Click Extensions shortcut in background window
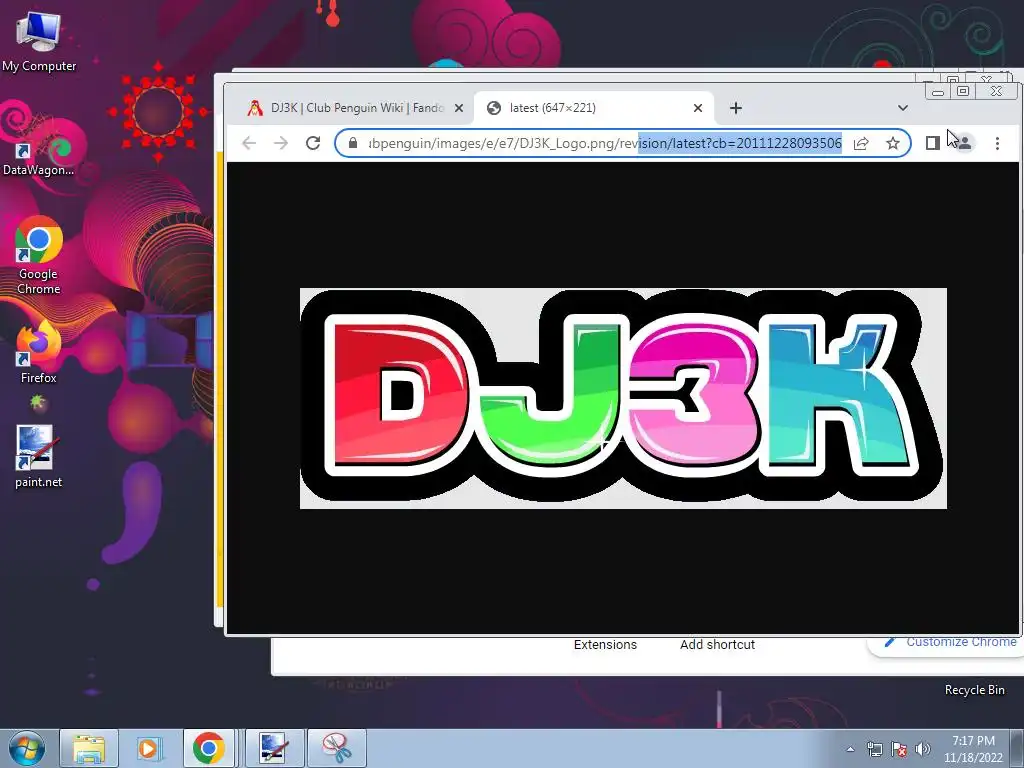The height and width of the screenshot is (768, 1024). pos(605,645)
